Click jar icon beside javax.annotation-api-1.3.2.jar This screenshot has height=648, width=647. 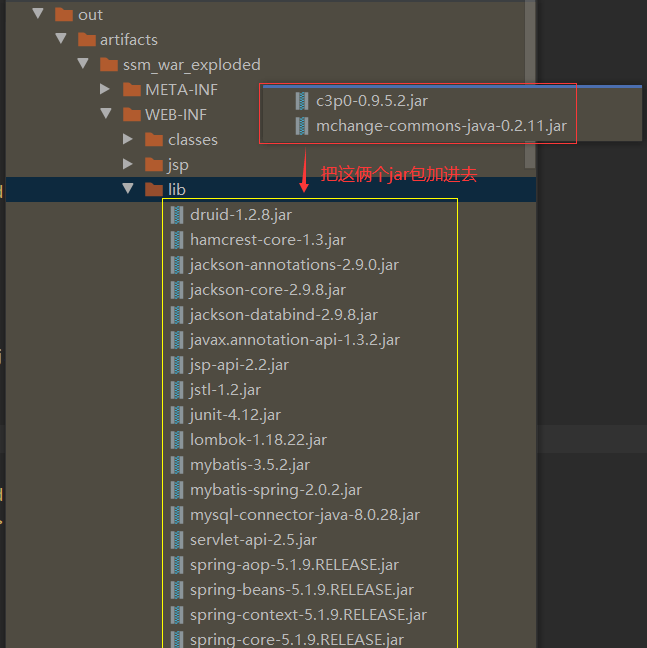click(x=177, y=340)
